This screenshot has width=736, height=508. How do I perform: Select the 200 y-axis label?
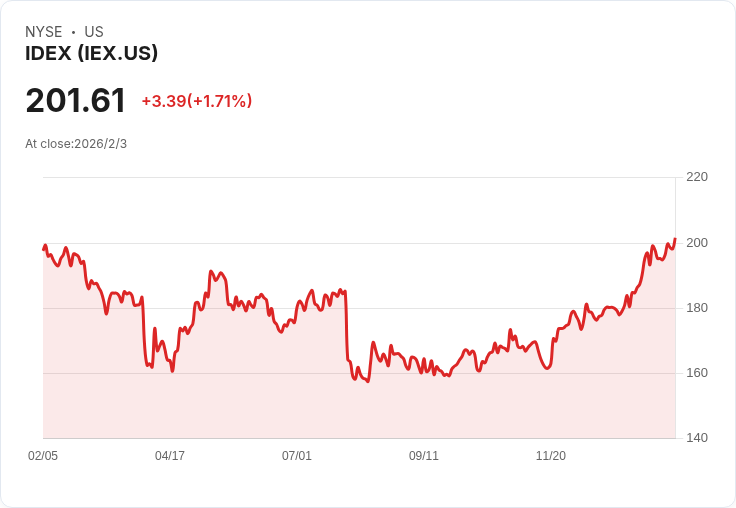point(697,243)
